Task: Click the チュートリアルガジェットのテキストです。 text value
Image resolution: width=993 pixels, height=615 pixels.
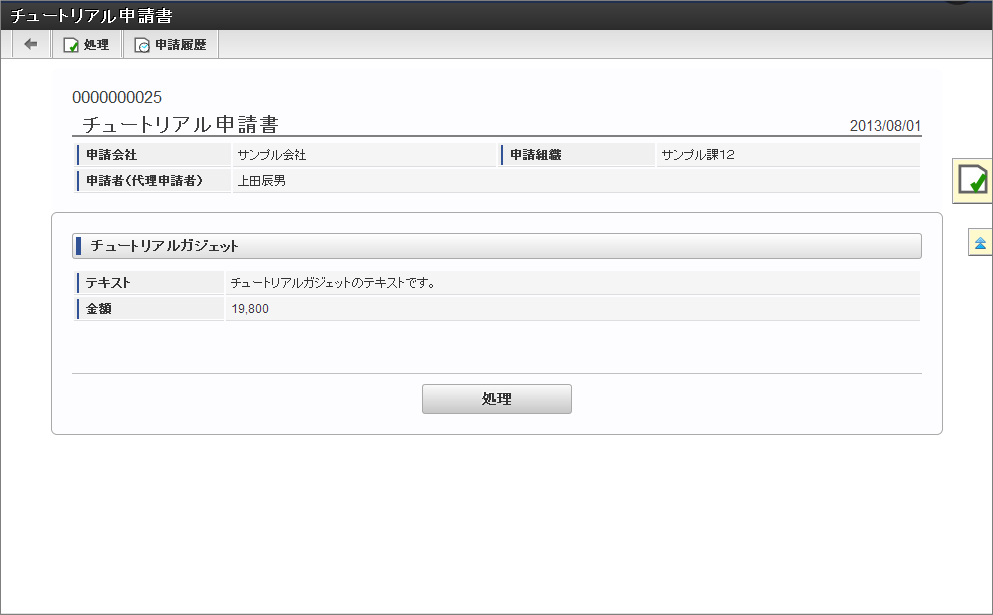Action: [333, 282]
